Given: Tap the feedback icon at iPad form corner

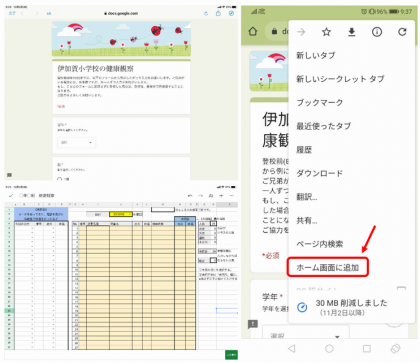Looking at the screenshot, I should tap(9, 175).
